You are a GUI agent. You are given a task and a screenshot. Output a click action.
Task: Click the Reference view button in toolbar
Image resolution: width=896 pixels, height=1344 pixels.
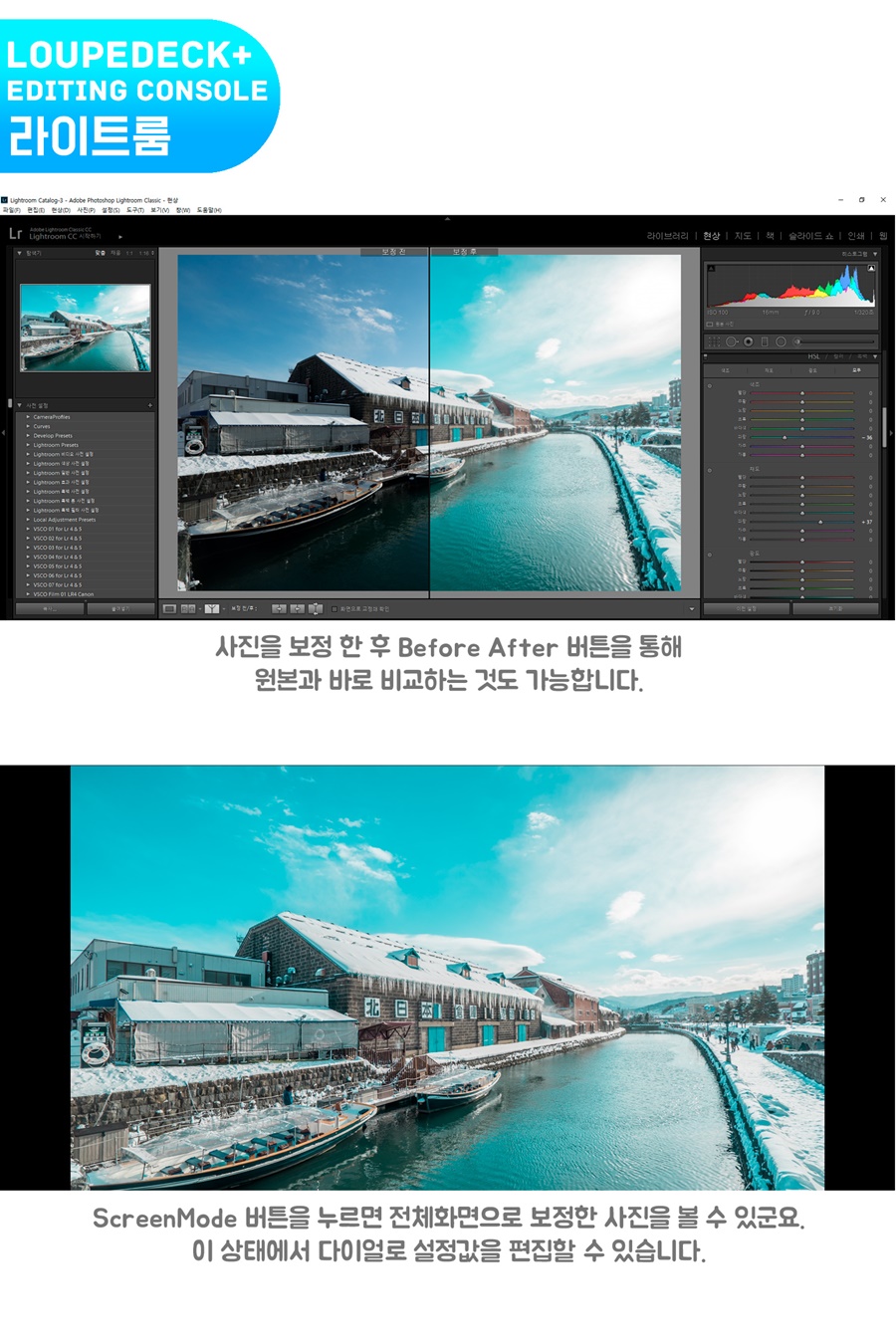click(x=188, y=608)
